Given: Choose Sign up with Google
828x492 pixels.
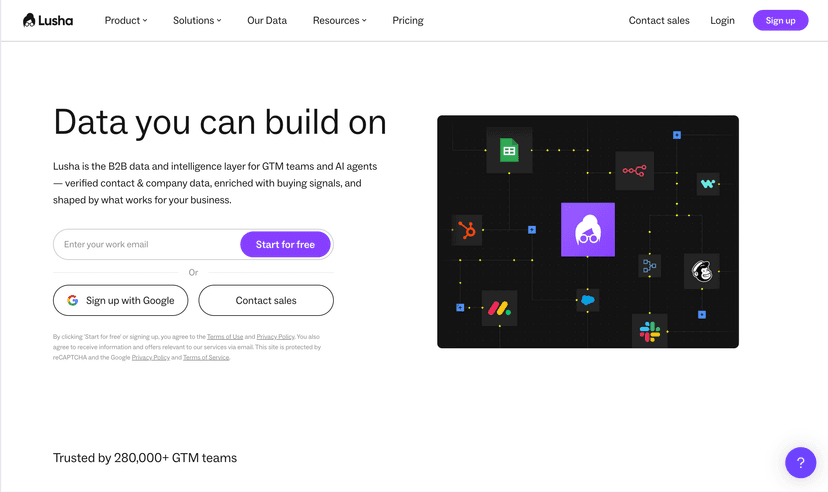Looking at the screenshot, I should click(120, 300).
